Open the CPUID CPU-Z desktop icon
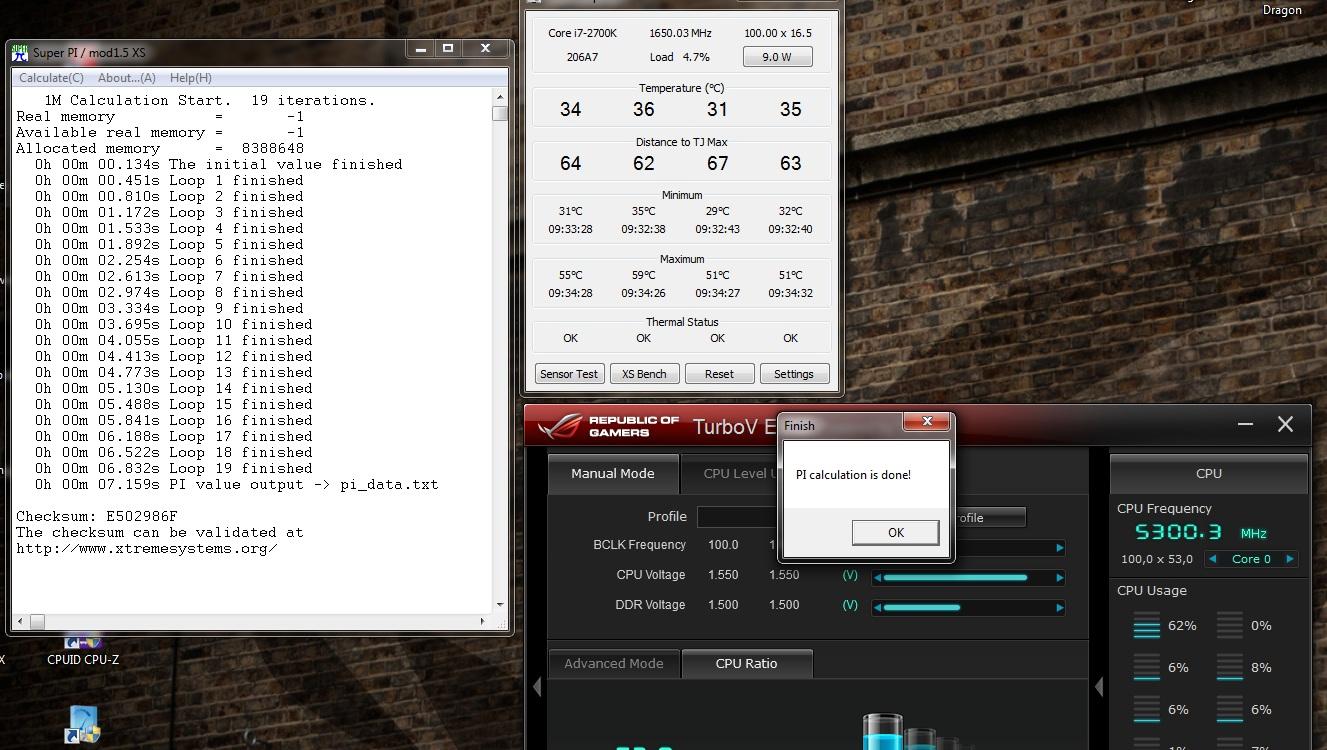The width and height of the screenshot is (1327, 750). (x=83, y=648)
